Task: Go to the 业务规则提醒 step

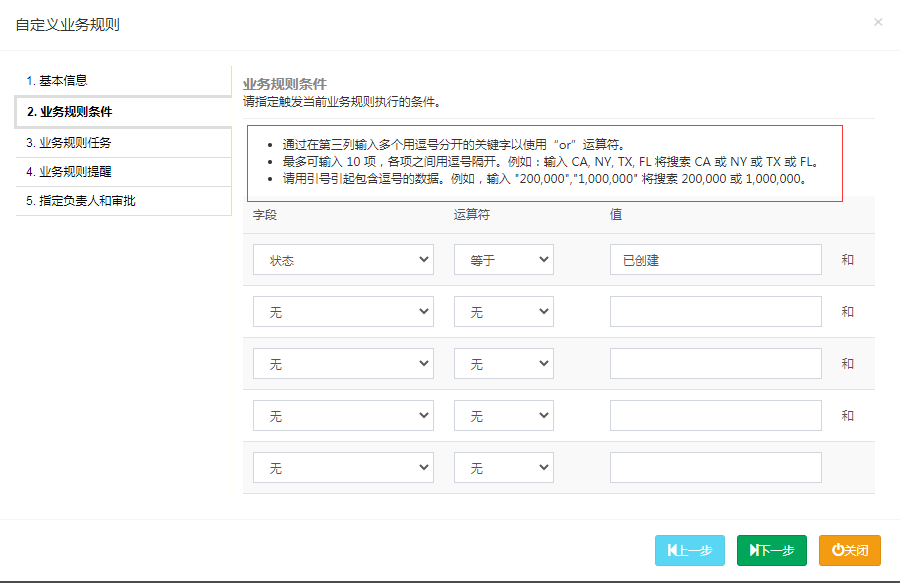Action: [x=123, y=172]
